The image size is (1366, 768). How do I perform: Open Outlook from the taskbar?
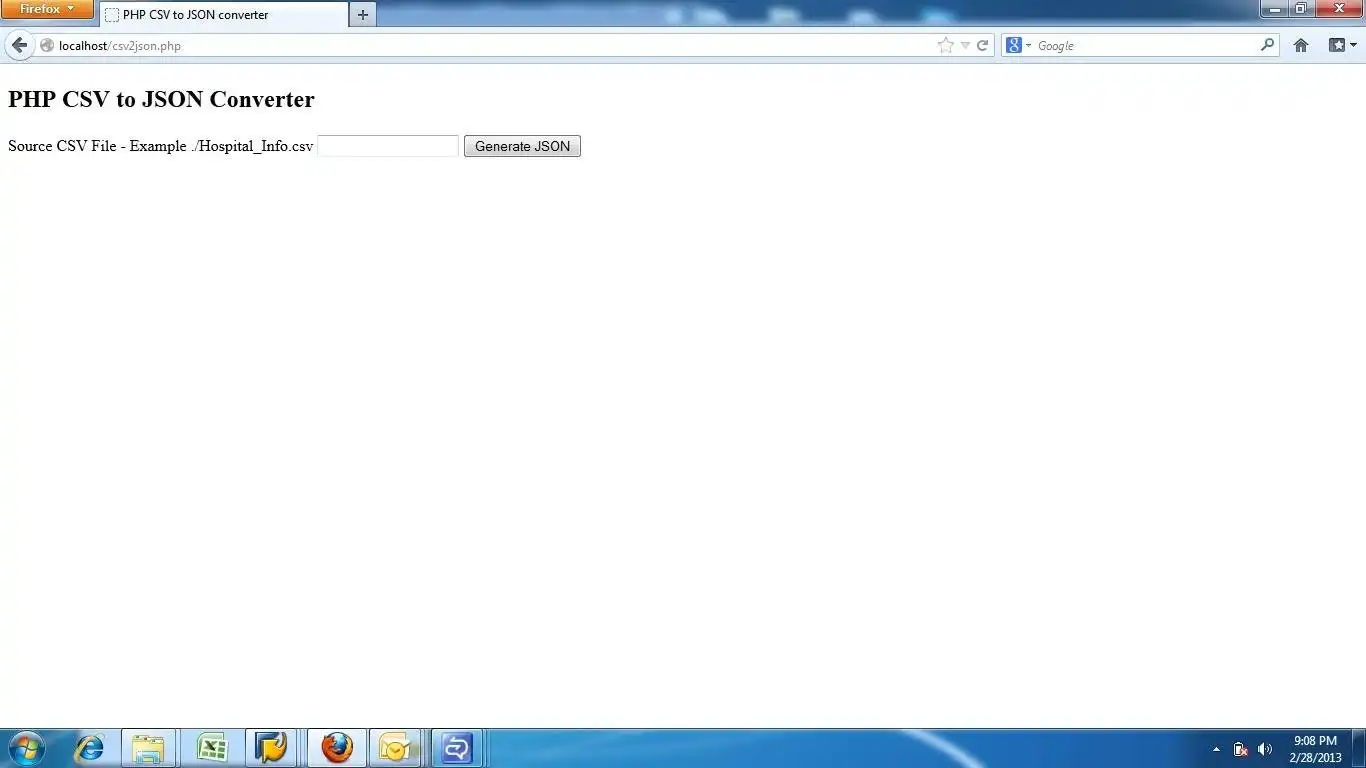click(x=395, y=748)
